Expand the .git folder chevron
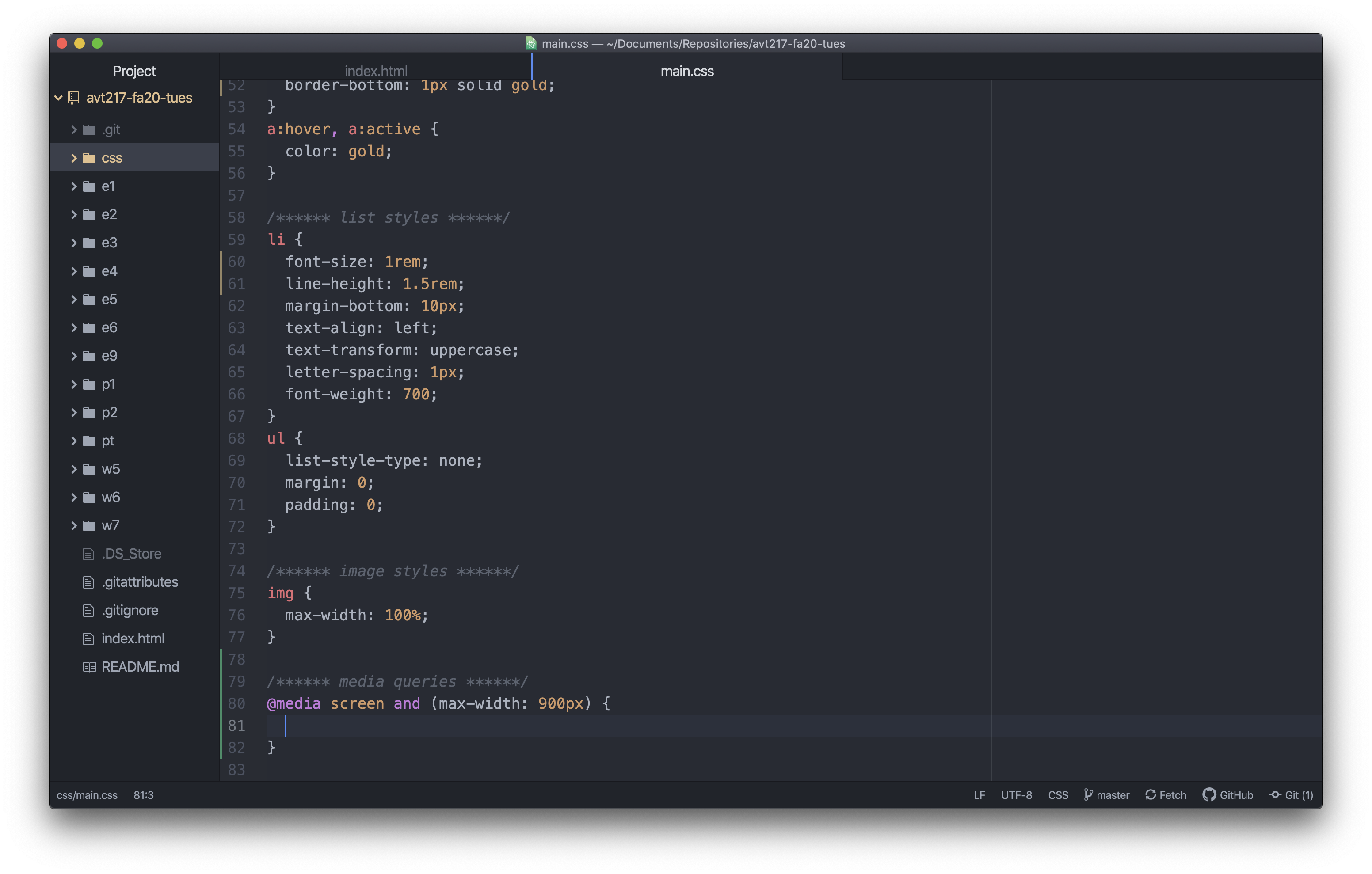 pyautogui.click(x=73, y=130)
